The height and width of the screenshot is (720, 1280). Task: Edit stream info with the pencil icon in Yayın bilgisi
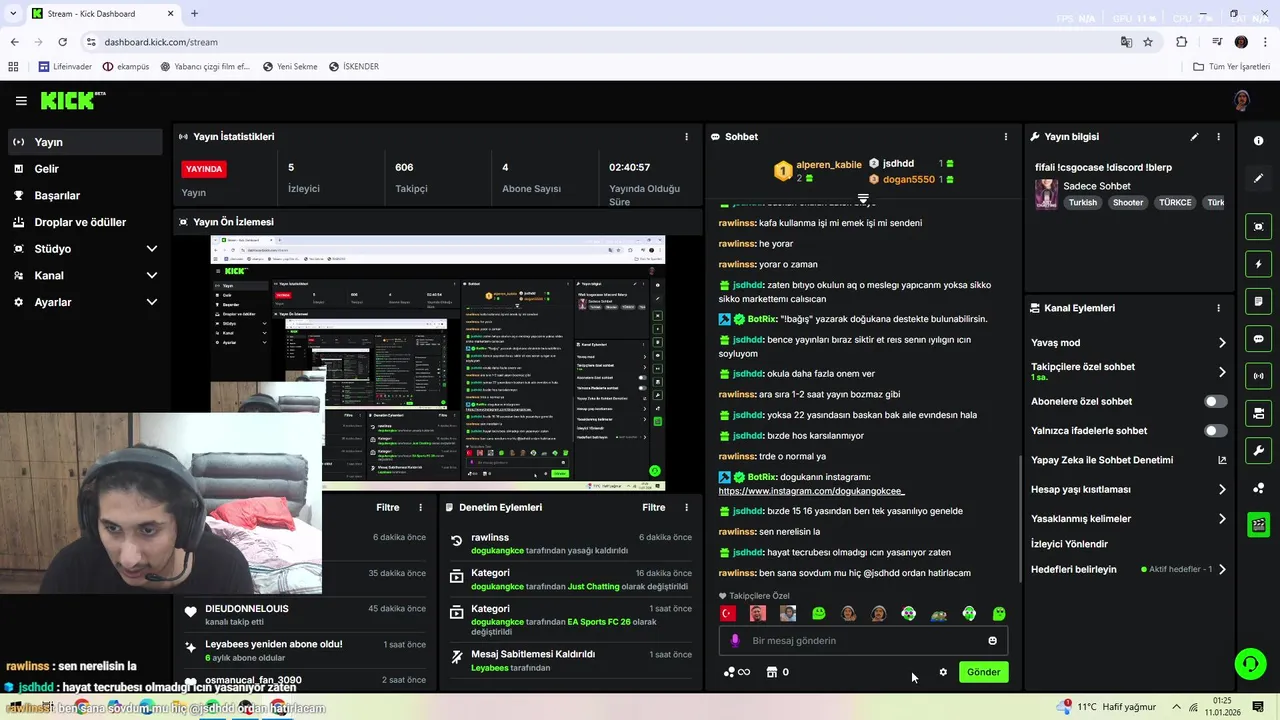(x=1194, y=137)
